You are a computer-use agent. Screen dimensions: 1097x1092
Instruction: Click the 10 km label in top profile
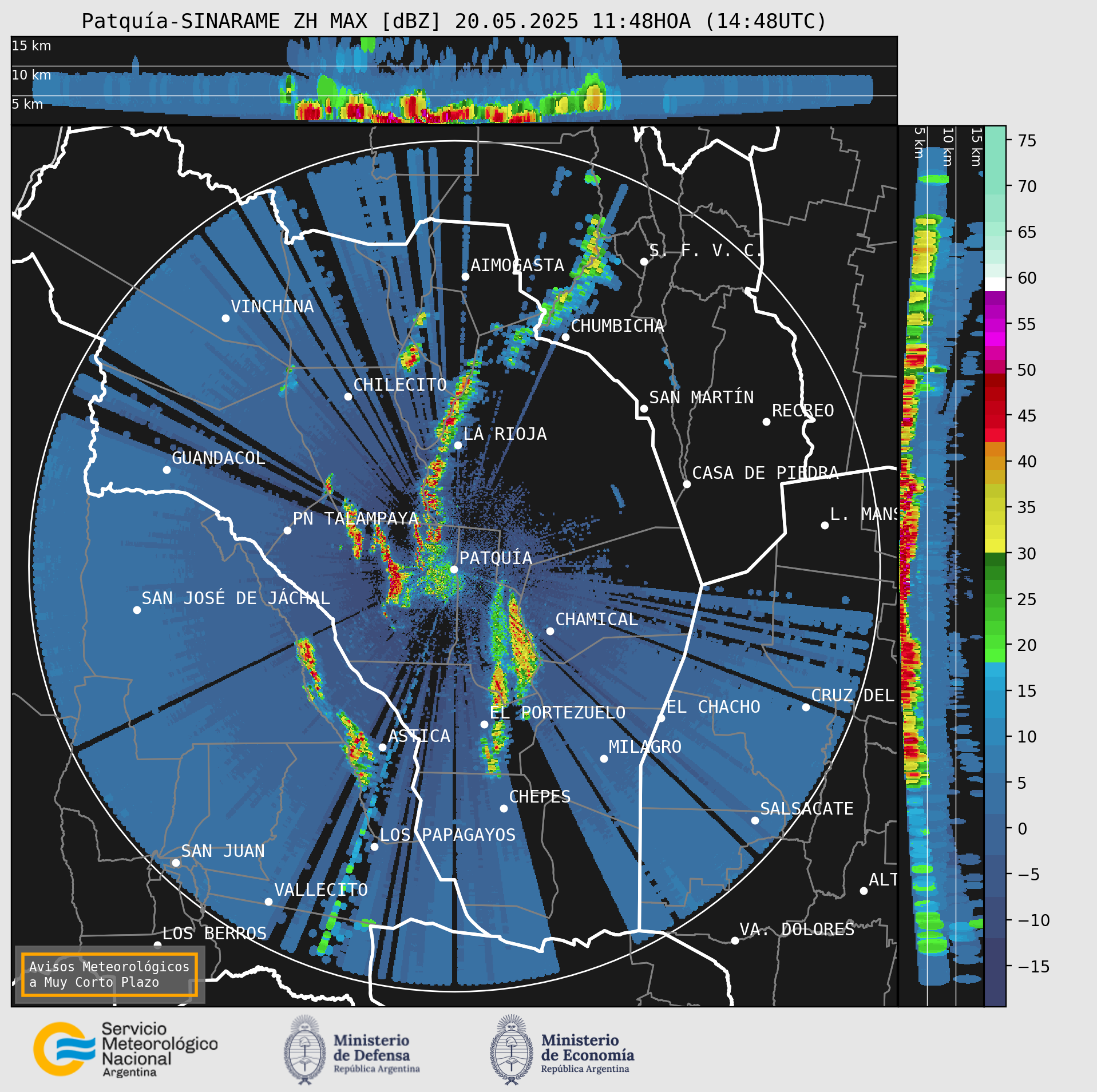tap(31, 75)
